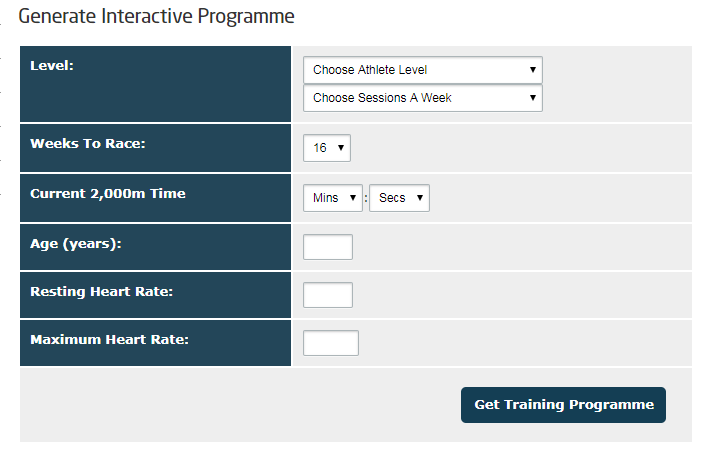This screenshot has height=452, width=704.
Task: Click the Level: row label
Action: click(x=52, y=66)
